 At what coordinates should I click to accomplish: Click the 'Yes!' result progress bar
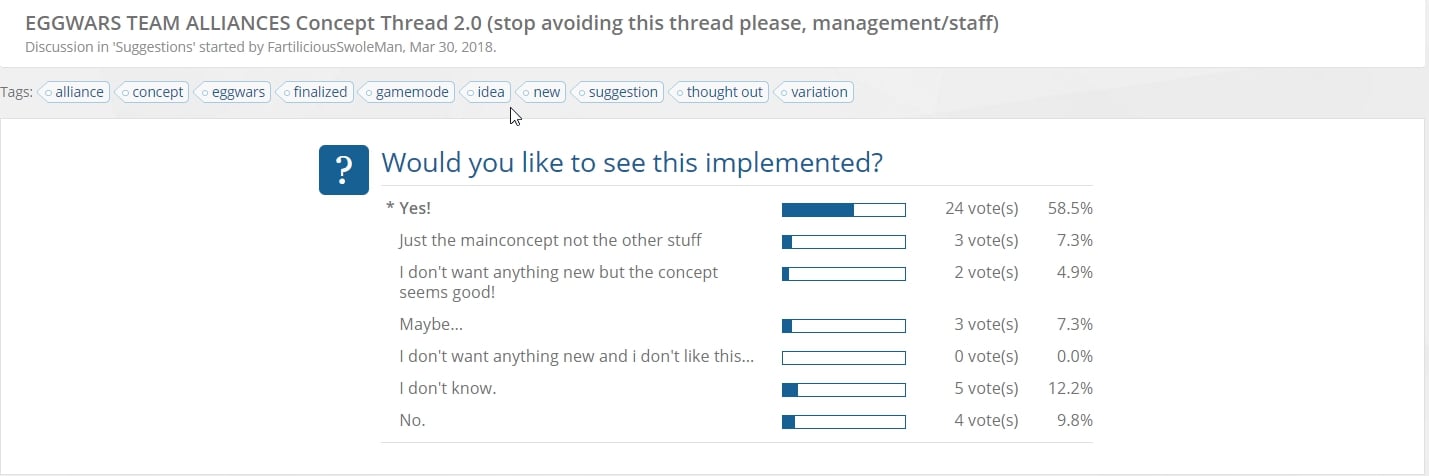(x=843, y=209)
